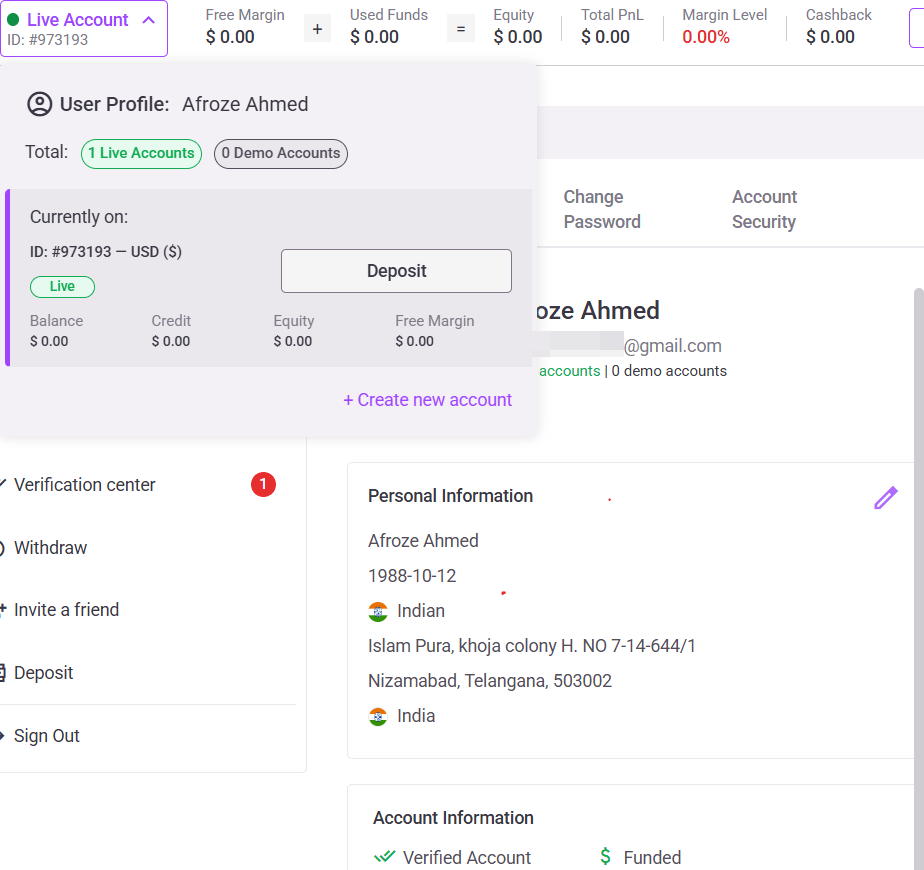Open the Change Password tab
The width and height of the screenshot is (924, 870).
click(602, 209)
